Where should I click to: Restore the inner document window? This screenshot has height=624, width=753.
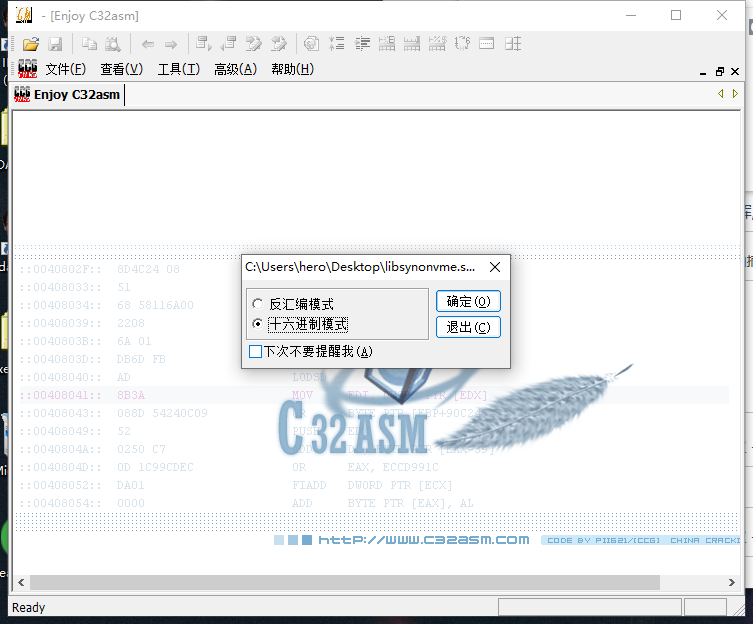(x=719, y=72)
